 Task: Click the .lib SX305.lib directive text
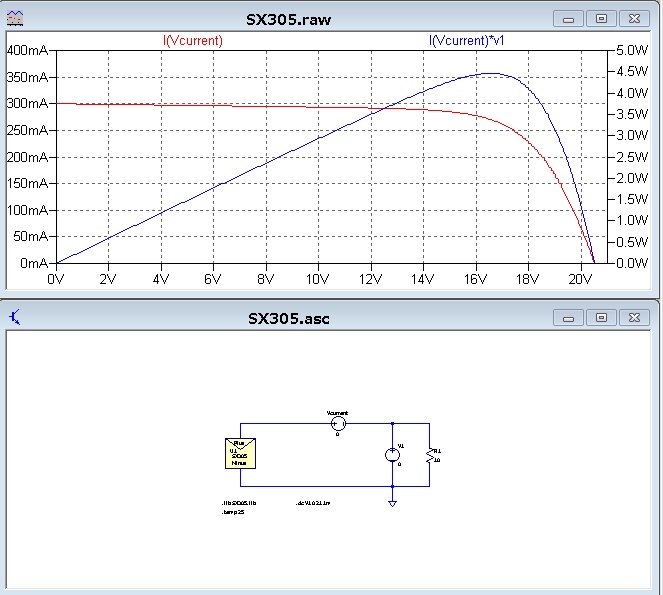tap(239, 503)
